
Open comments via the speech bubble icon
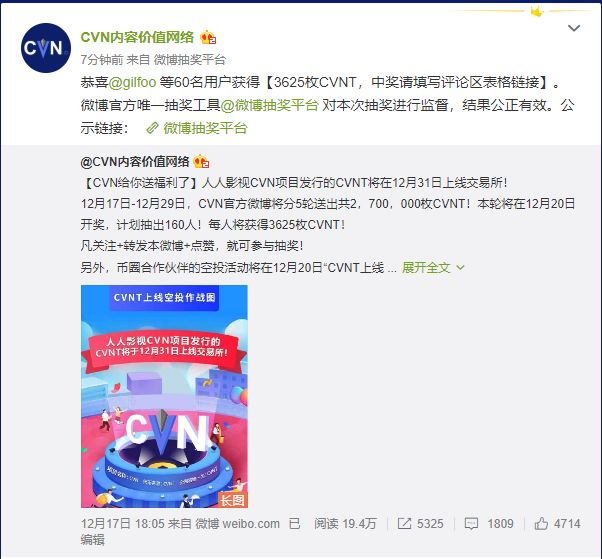pos(471,524)
